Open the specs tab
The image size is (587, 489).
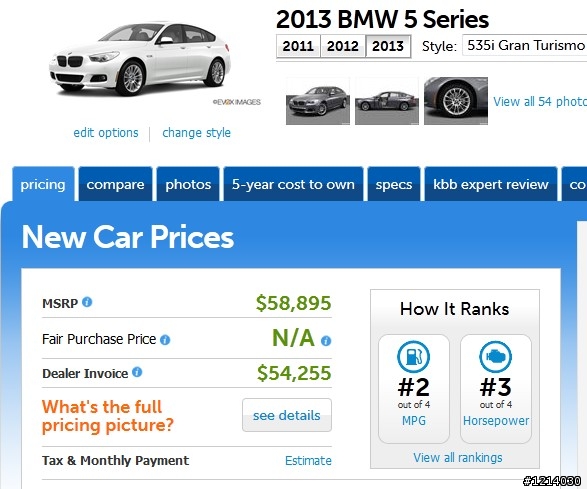click(394, 184)
